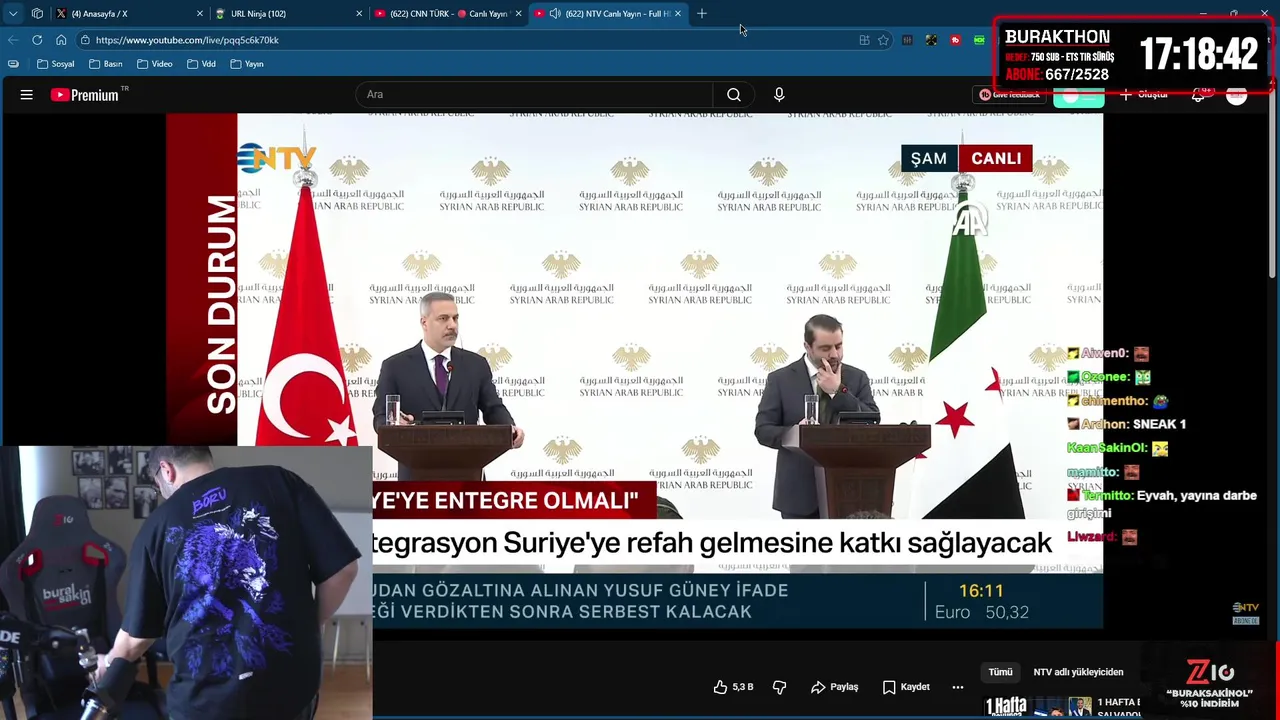Open the Video bookmarks folder
Image resolution: width=1280 pixels, height=720 pixels.
(x=155, y=64)
